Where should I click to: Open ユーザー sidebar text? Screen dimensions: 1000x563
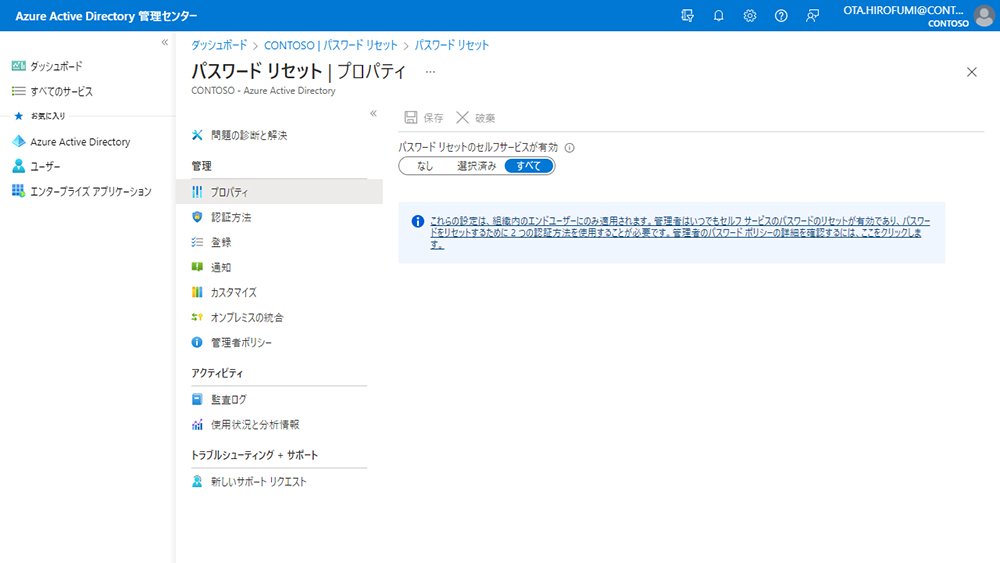(45, 166)
